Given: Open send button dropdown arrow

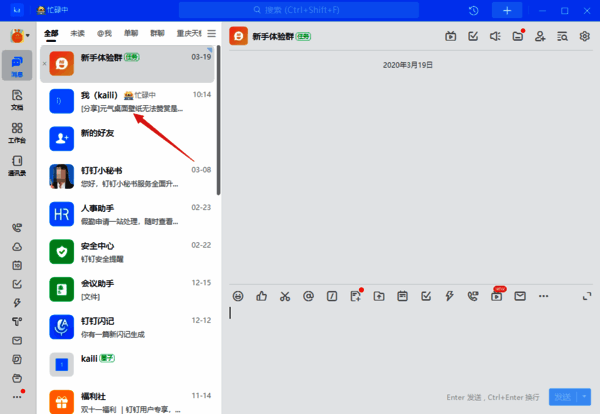Looking at the screenshot, I should coord(584,397).
